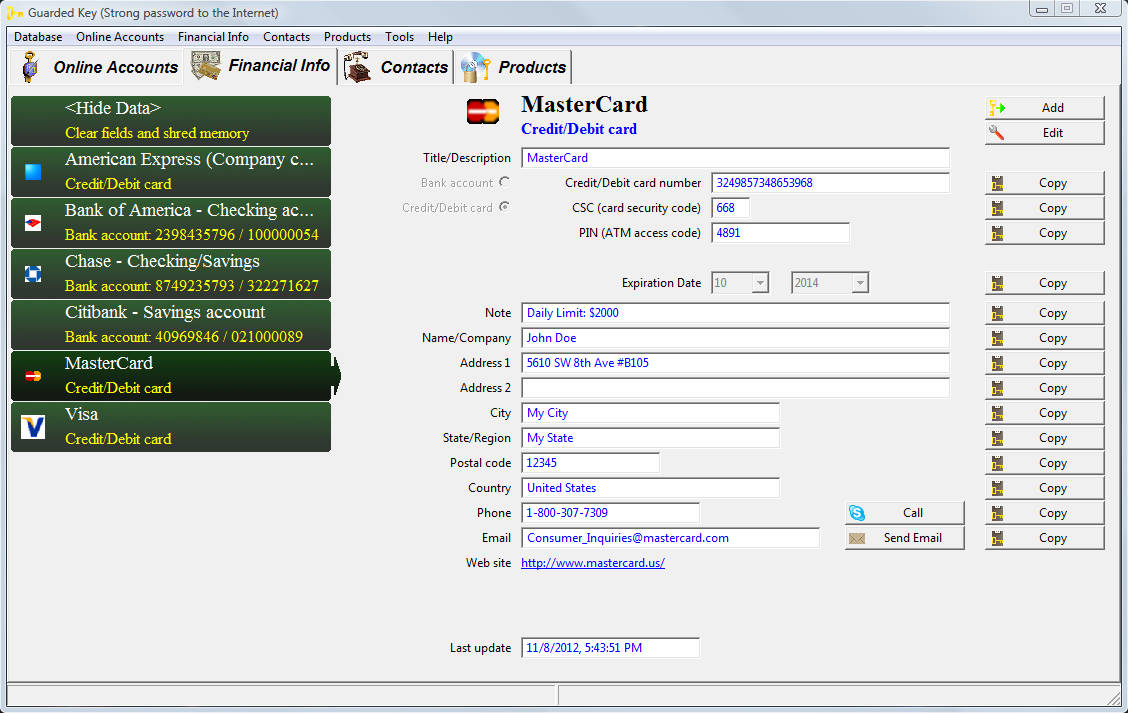Click the State/Region field
The image size is (1128, 713).
point(650,438)
